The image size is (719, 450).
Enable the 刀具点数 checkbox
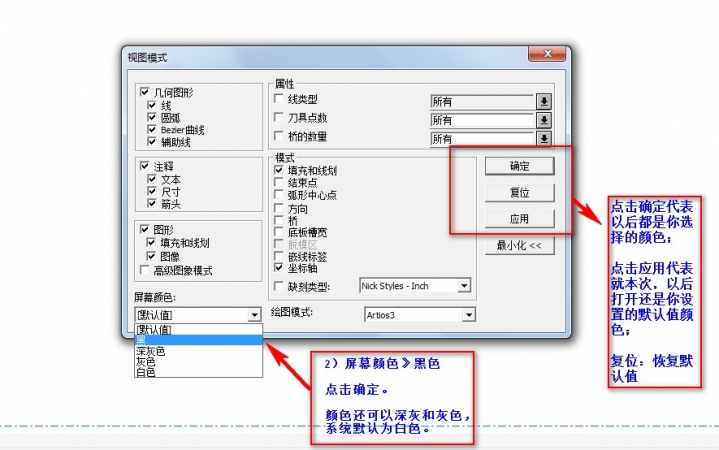coord(278,117)
